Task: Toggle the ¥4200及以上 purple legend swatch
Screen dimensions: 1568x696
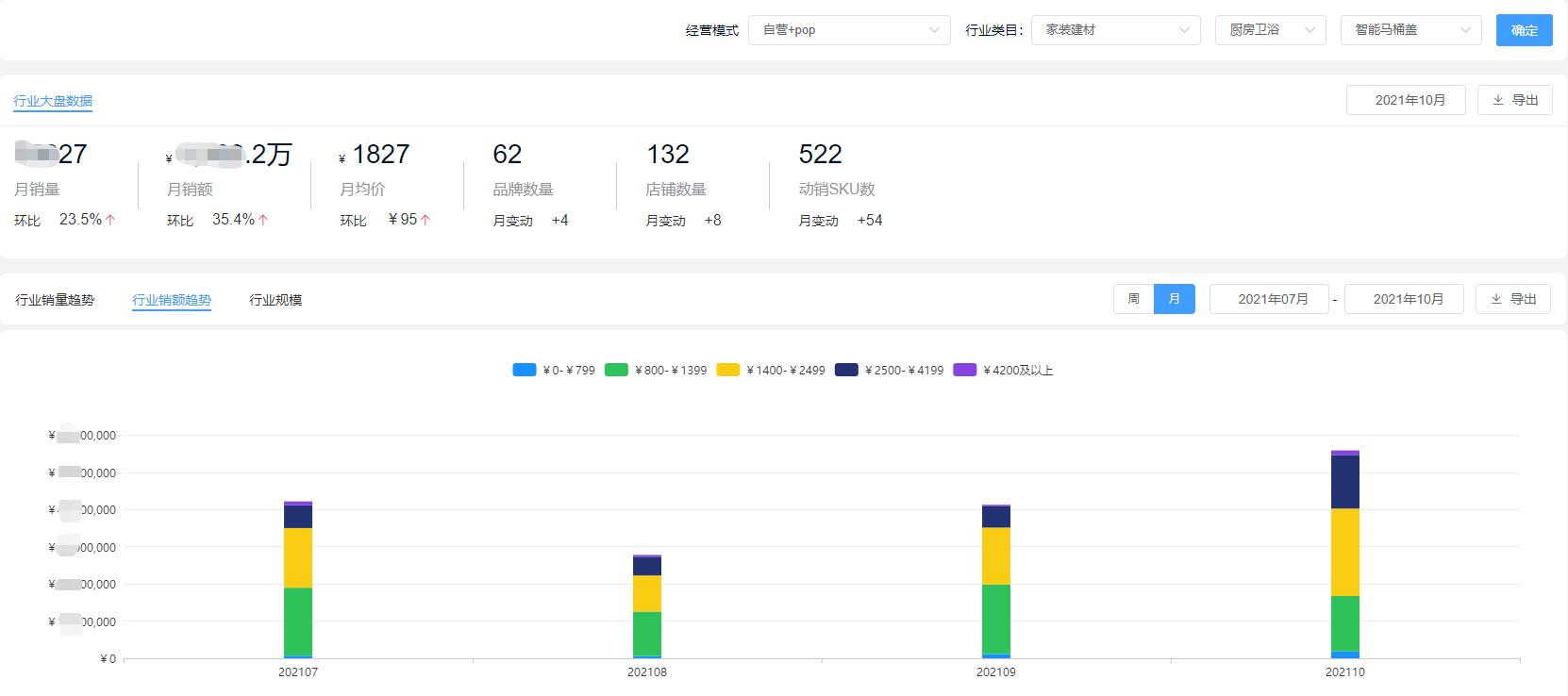Action: click(x=965, y=370)
